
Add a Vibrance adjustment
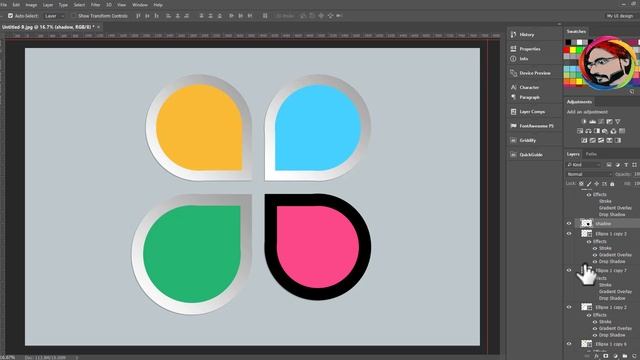(x=618, y=122)
